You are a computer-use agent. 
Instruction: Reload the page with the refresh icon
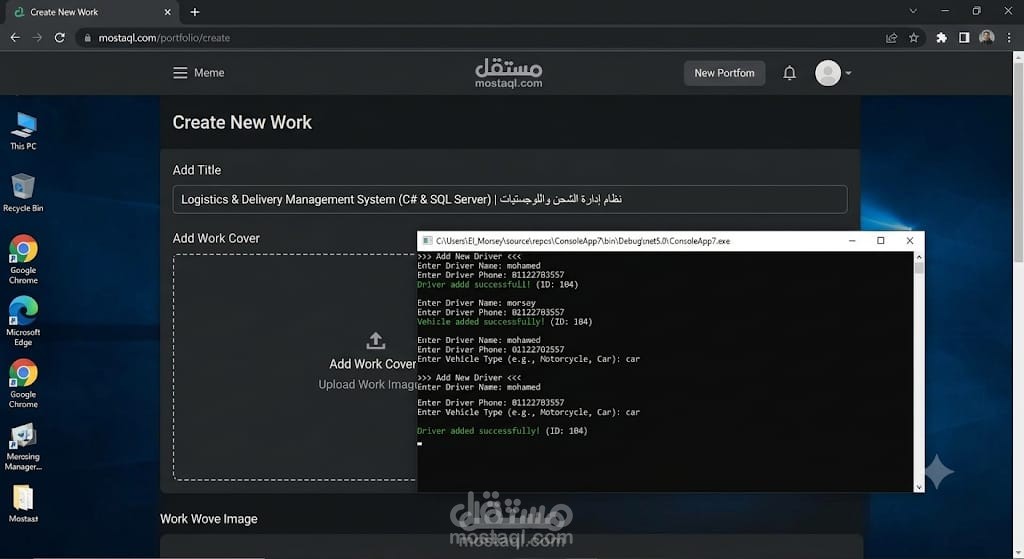(x=59, y=38)
